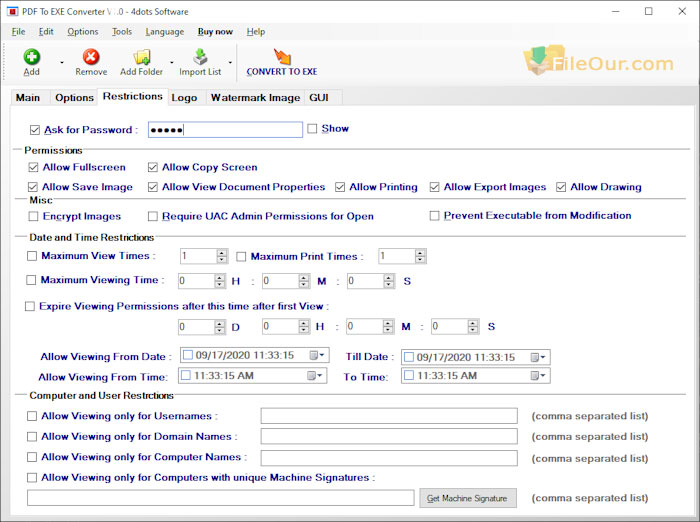
Task: Increase the Maximum View Times spinner
Action: pos(221,252)
